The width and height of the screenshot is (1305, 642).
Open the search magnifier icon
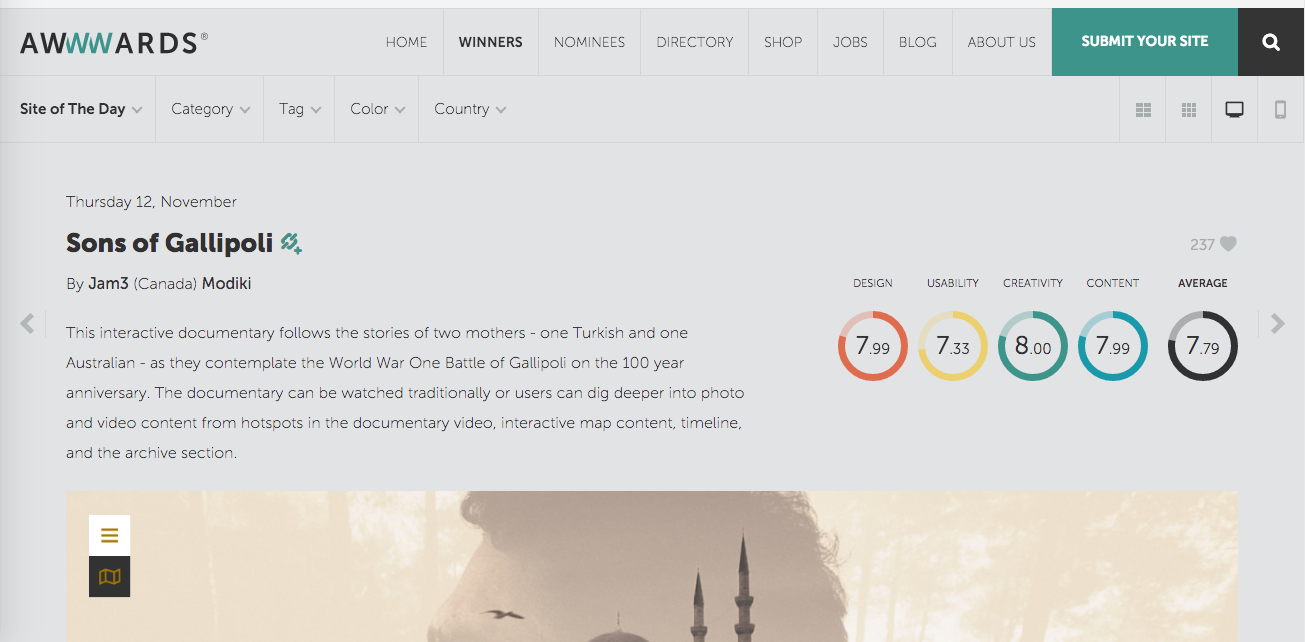tap(1271, 42)
